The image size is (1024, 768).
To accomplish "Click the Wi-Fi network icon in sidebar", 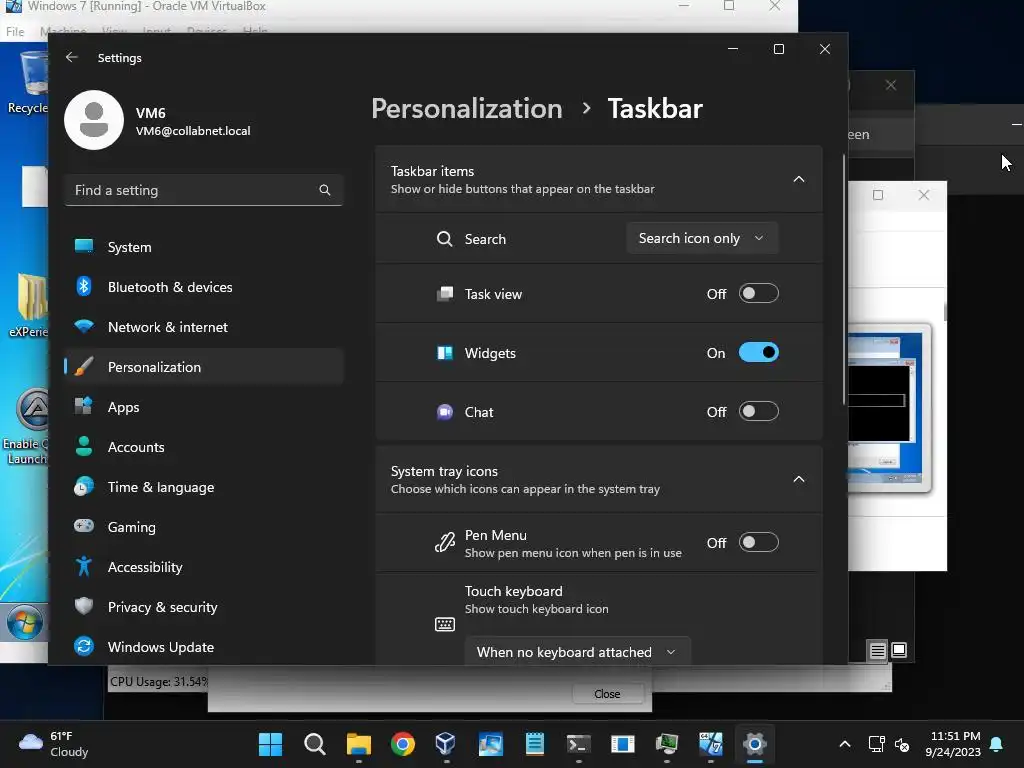I will [84, 325].
